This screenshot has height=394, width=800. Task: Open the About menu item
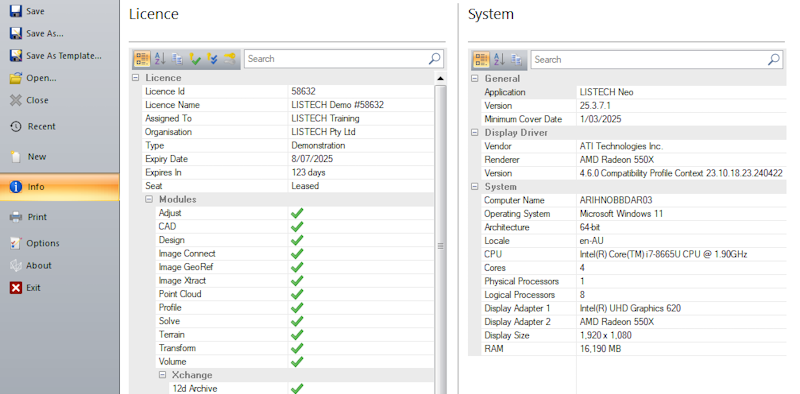click(60, 265)
